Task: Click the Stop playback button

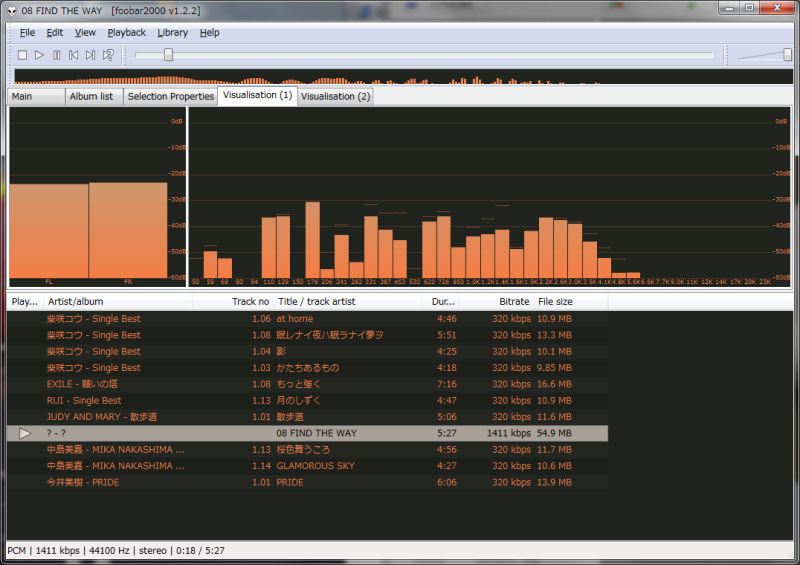Action: [x=22, y=55]
